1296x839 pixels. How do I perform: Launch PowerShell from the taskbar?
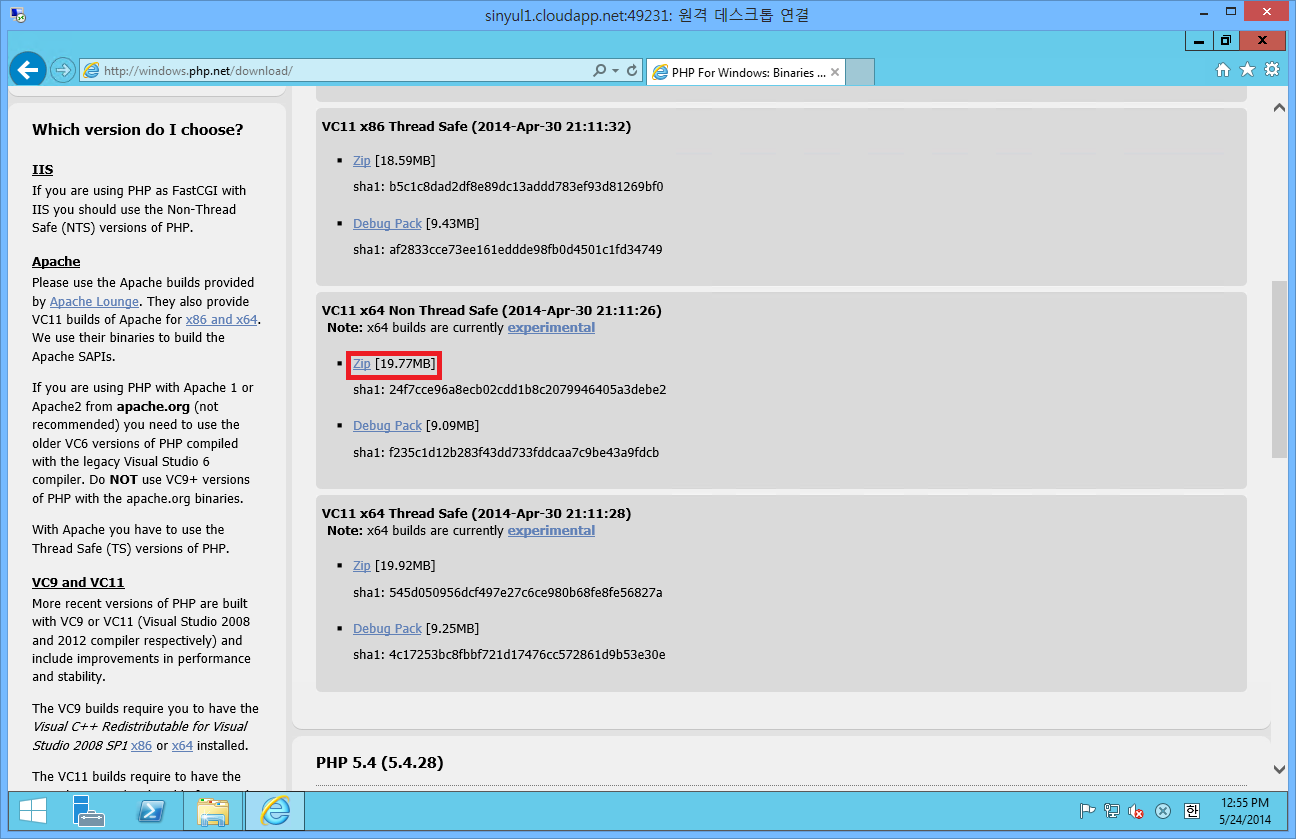click(x=152, y=812)
